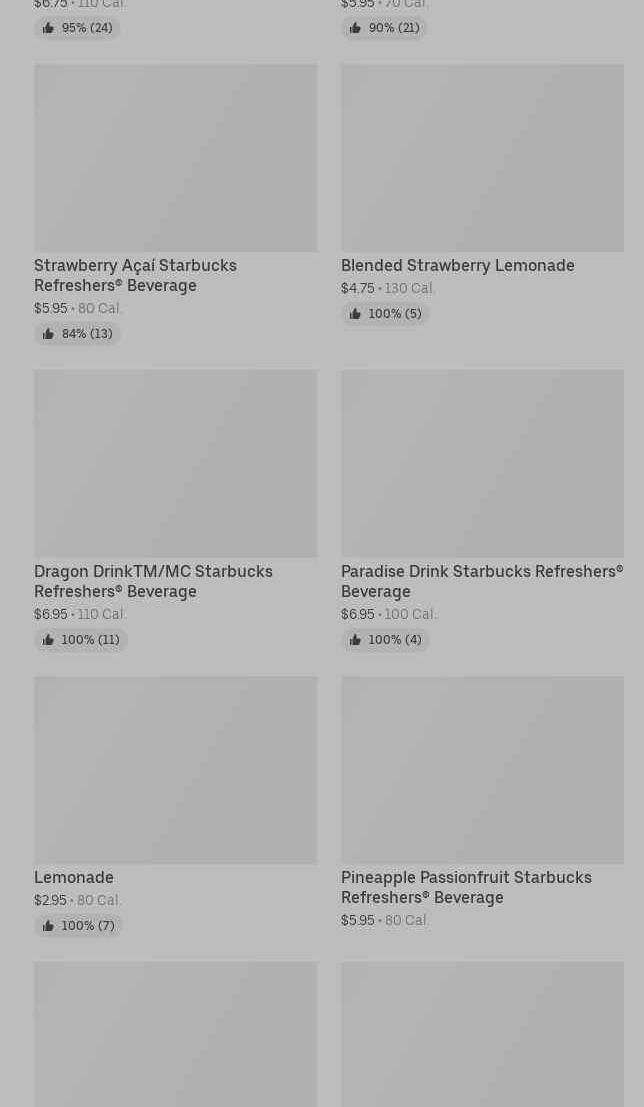
Task: Open Blended Strawberry Lemonade item
Action: coord(457,265)
